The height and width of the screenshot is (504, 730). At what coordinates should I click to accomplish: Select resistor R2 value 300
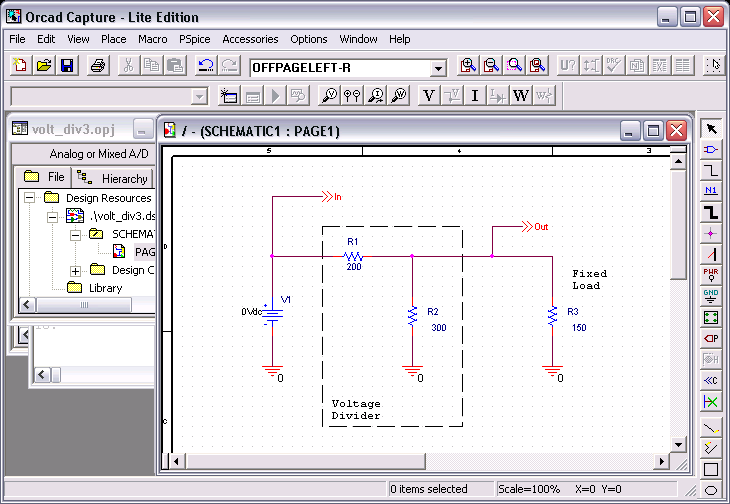pyautogui.click(x=439, y=328)
